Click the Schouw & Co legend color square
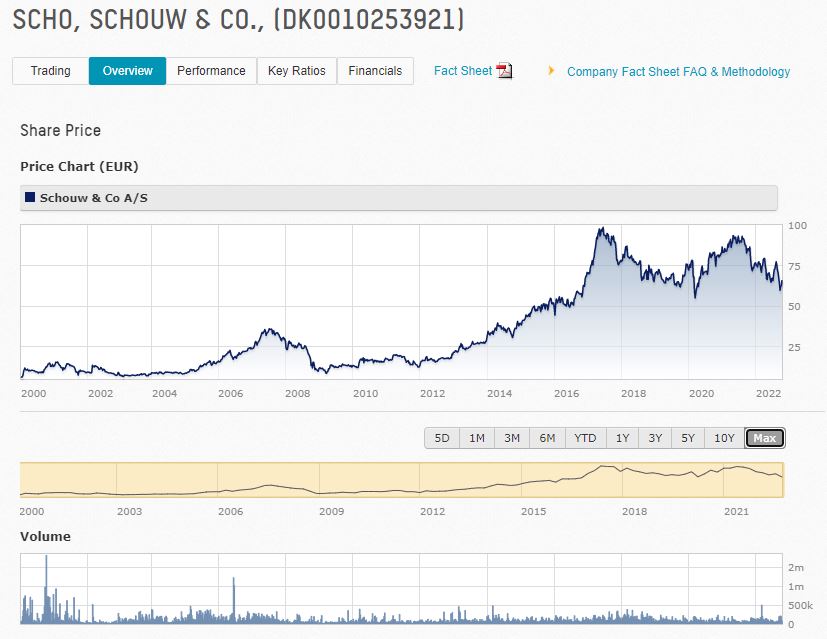The width and height of the screenshot is (827, 639). click(30, 198)
